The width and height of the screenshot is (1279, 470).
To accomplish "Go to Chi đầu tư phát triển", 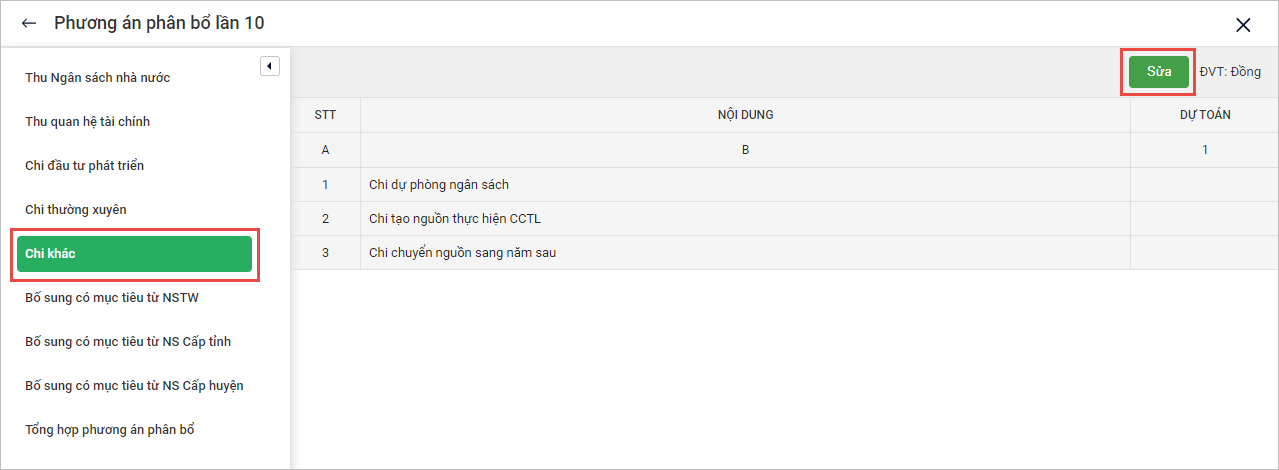I will click(85, 166).
